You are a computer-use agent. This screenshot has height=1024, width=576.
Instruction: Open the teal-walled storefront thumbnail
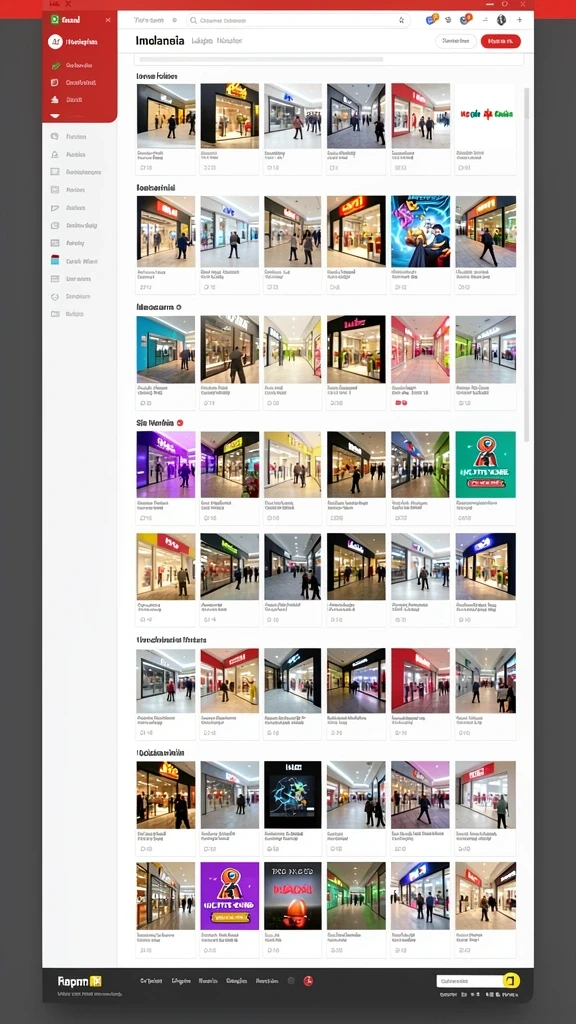pyautogui.click(x=166, y=349)
